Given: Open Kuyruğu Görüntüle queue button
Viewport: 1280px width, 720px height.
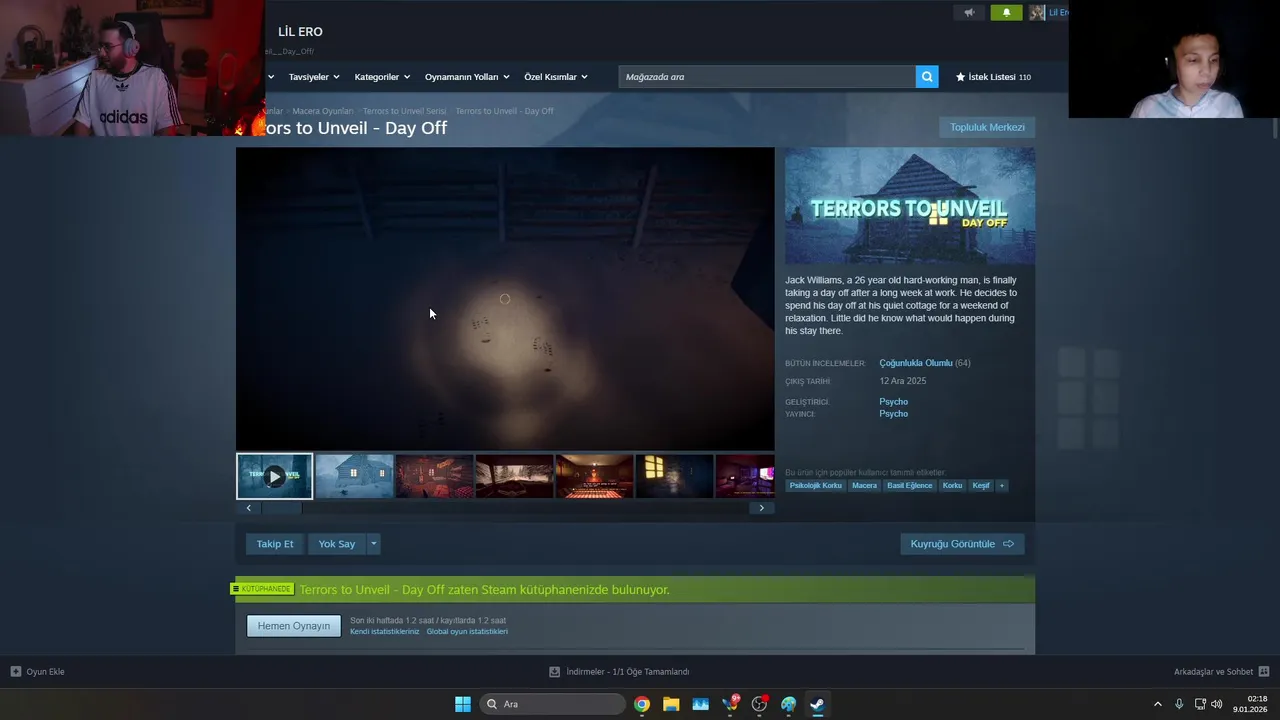Looking at the screenshot, I should [x=962, y=544].
